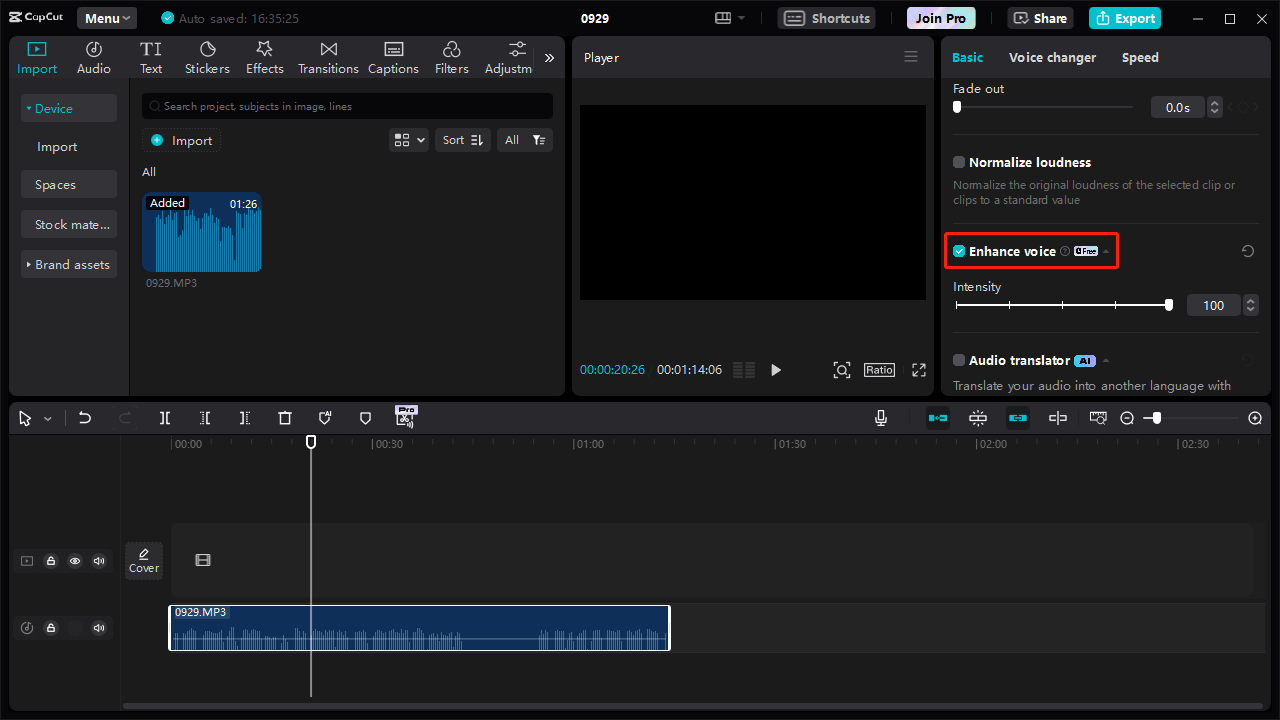Image resolution: width=1280 pixels, height=720 pixels.
Task: Enable the Audio translator checkbox
Action: pos(959,360)
